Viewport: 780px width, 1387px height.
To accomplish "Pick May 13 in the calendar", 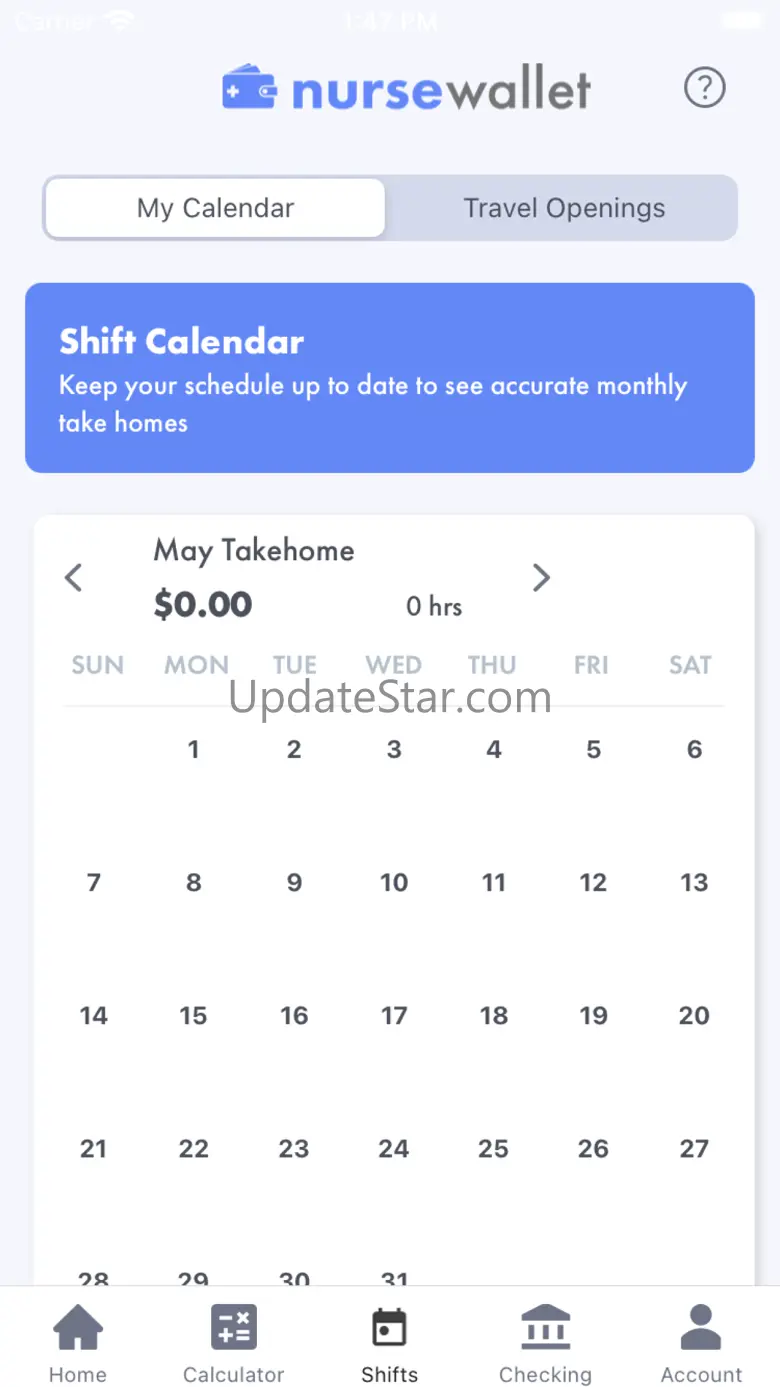I will 694,882.
